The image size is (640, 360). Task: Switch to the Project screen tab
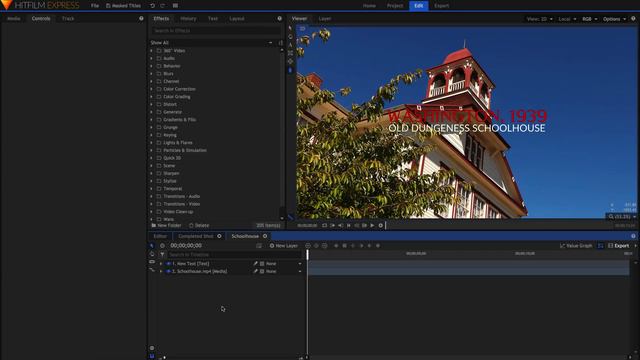click(395, 6)
